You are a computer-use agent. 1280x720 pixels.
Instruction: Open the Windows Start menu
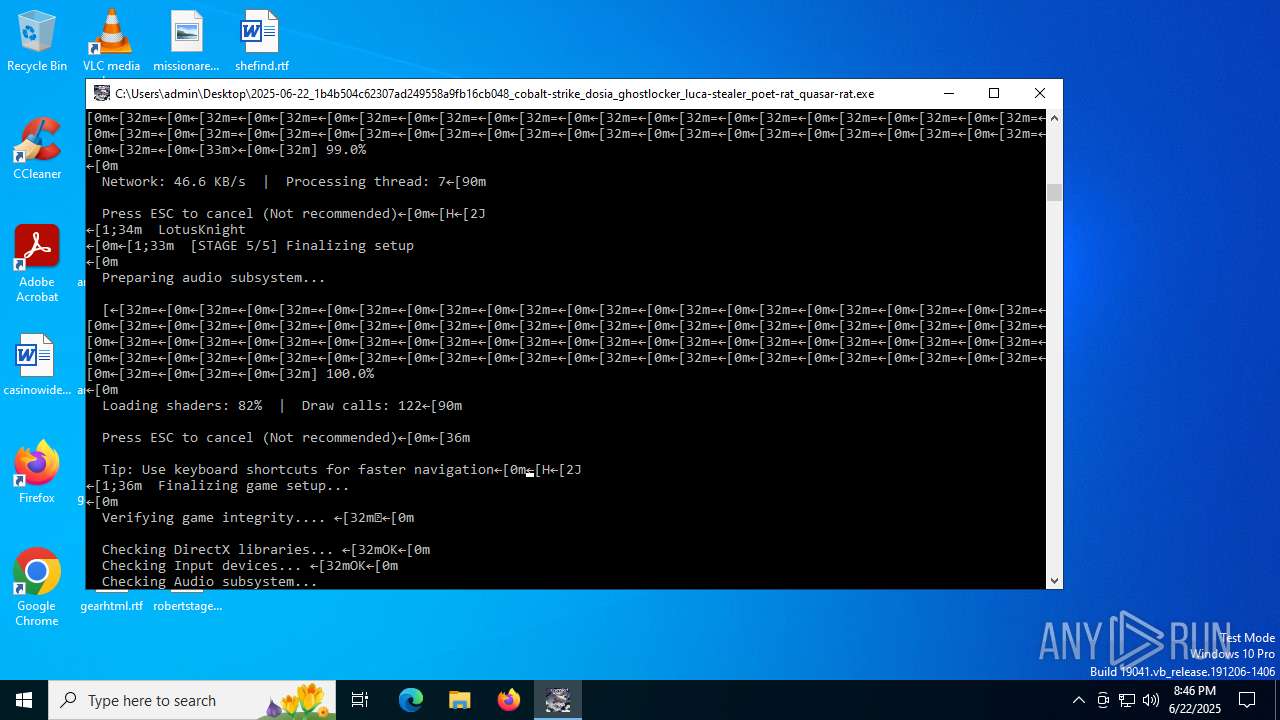click(x=24, y=700)
